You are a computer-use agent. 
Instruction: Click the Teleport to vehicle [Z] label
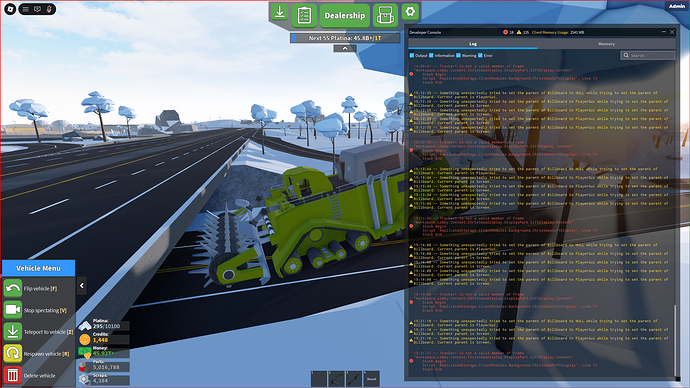tap(48, 332)
